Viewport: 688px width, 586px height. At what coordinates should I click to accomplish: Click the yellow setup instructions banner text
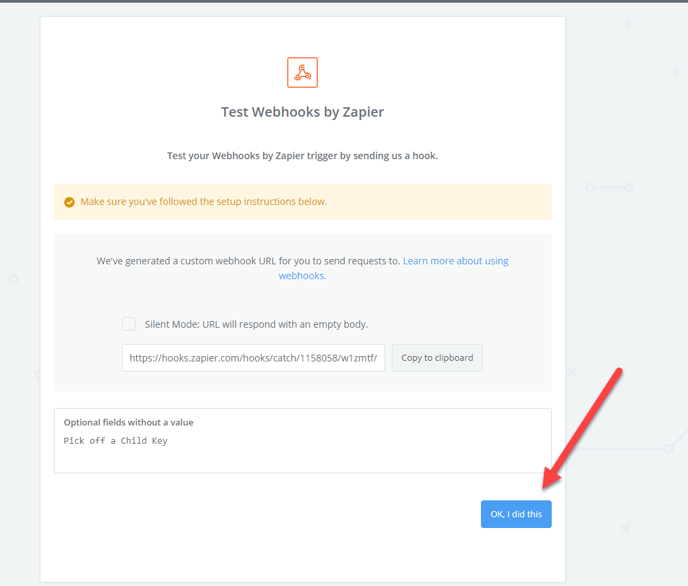click(x=204, y=202)
